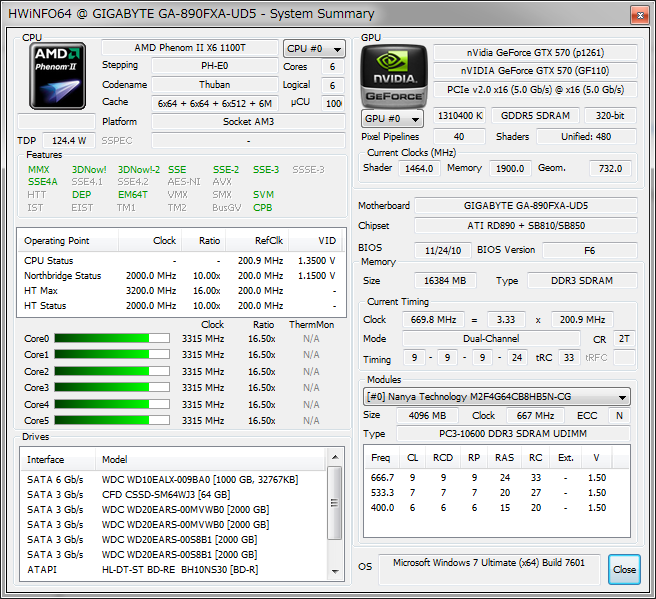656x599 pixels.
Task: Click the Operating Point column header
Action: click(x=68, y=241)
